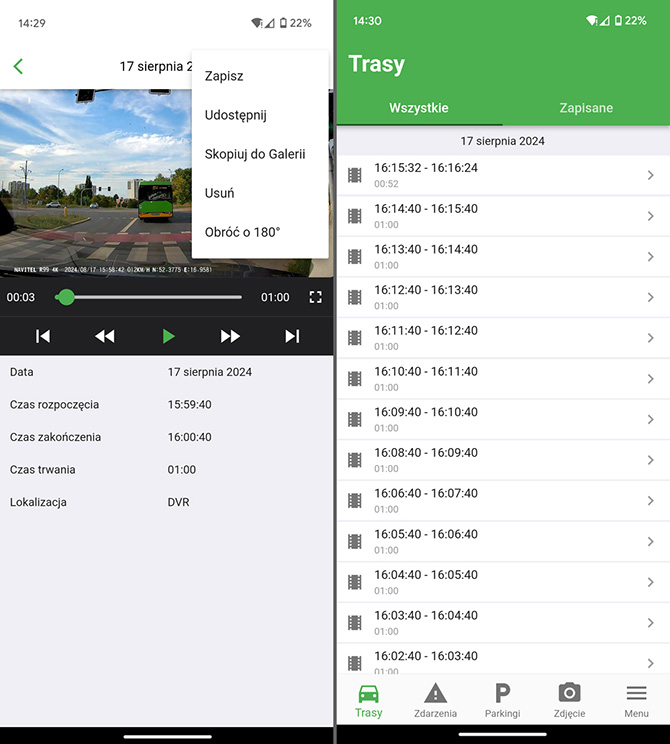This screenshot has width=670, height=744.
Task: Click film icon of 16:05:40 - 16:06:40 clip
Action: point(354,541)
